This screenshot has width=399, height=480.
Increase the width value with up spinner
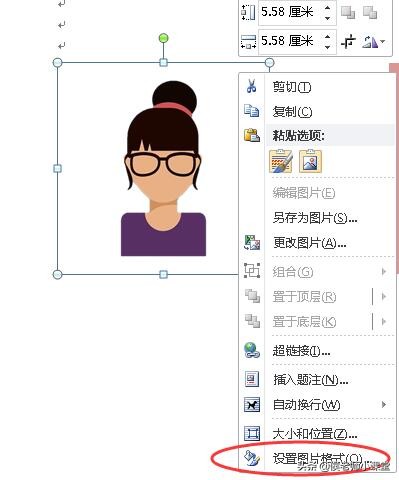click(x=328, y=37)
